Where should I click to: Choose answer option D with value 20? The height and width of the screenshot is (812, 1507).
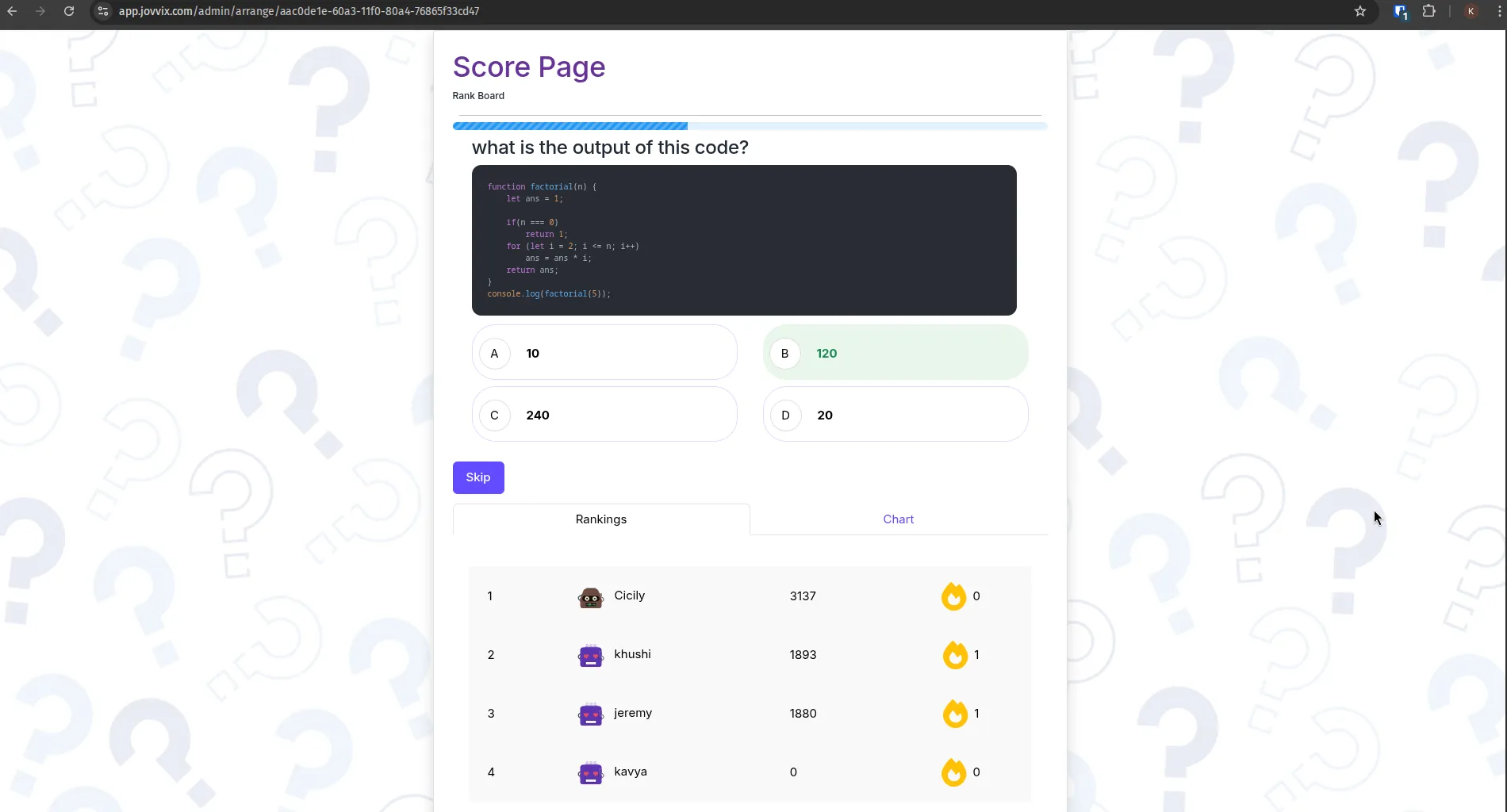(895, 414)
